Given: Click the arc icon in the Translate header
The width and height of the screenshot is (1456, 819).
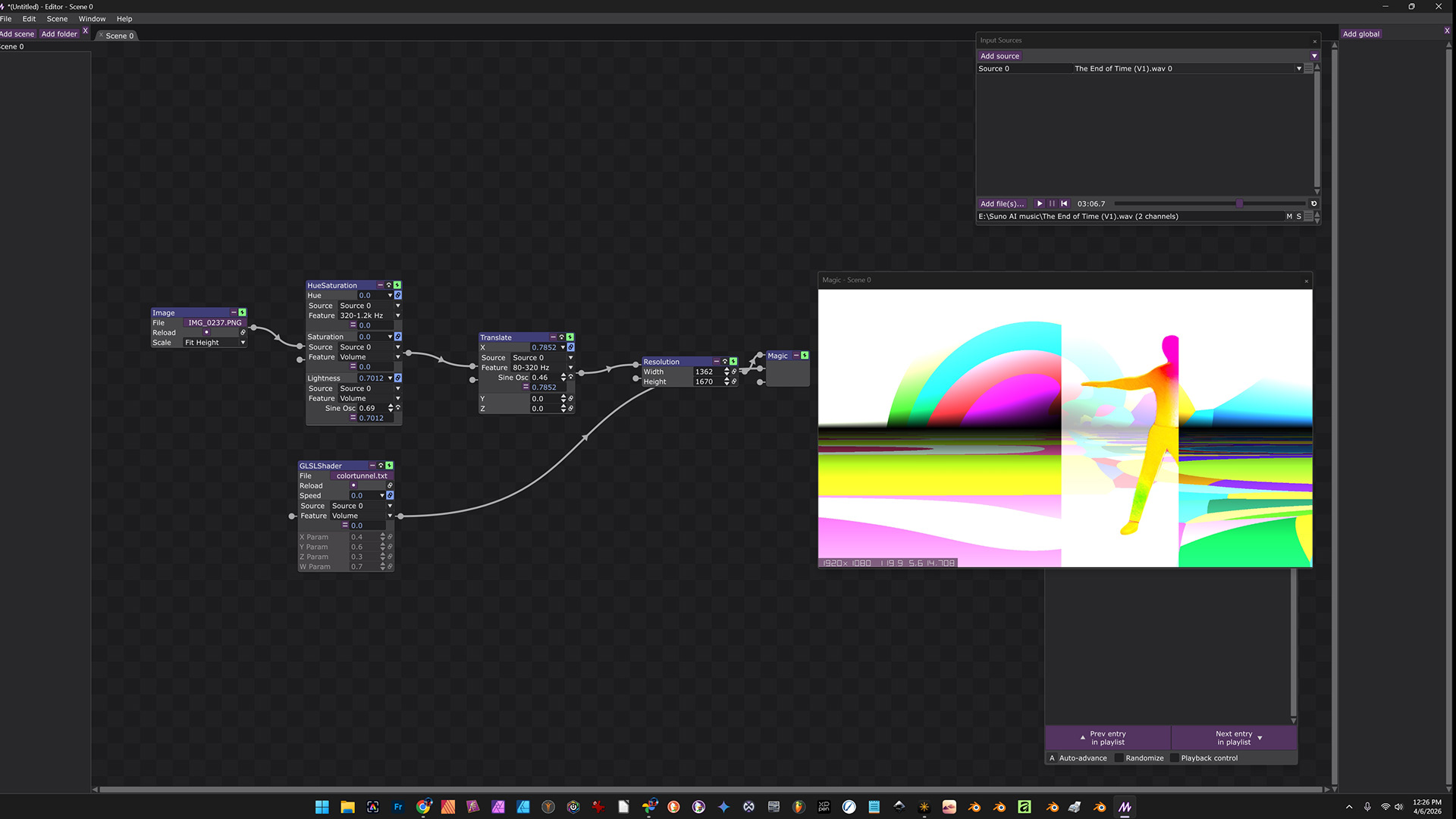Looking at the screenshot, I should click(562, 337).
